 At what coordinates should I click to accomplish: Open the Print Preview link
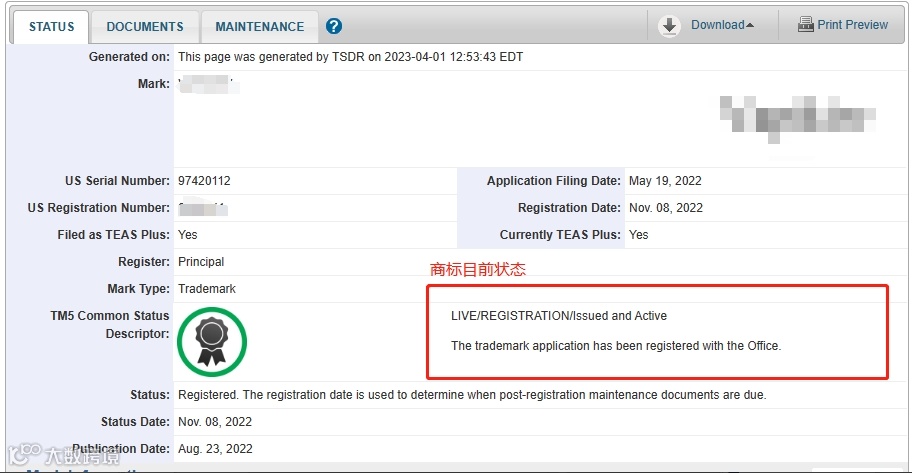853,25
